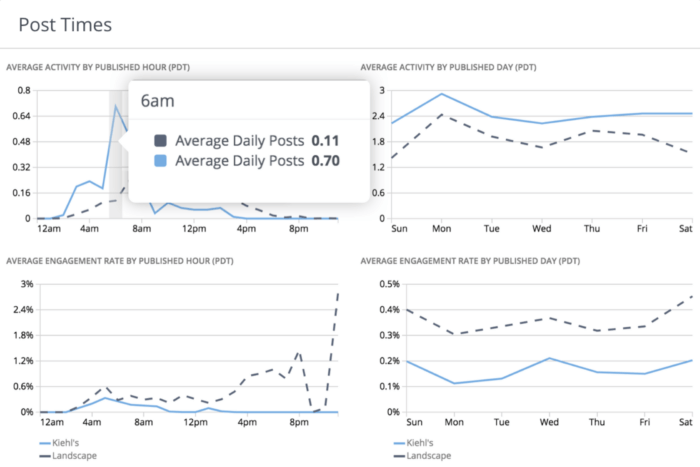Image resolution: width=700 pixels, height=467 pixels.
Task: Click 4pm label on hourly activity axis
Action: pyautogui.click(x=246, y=229)
